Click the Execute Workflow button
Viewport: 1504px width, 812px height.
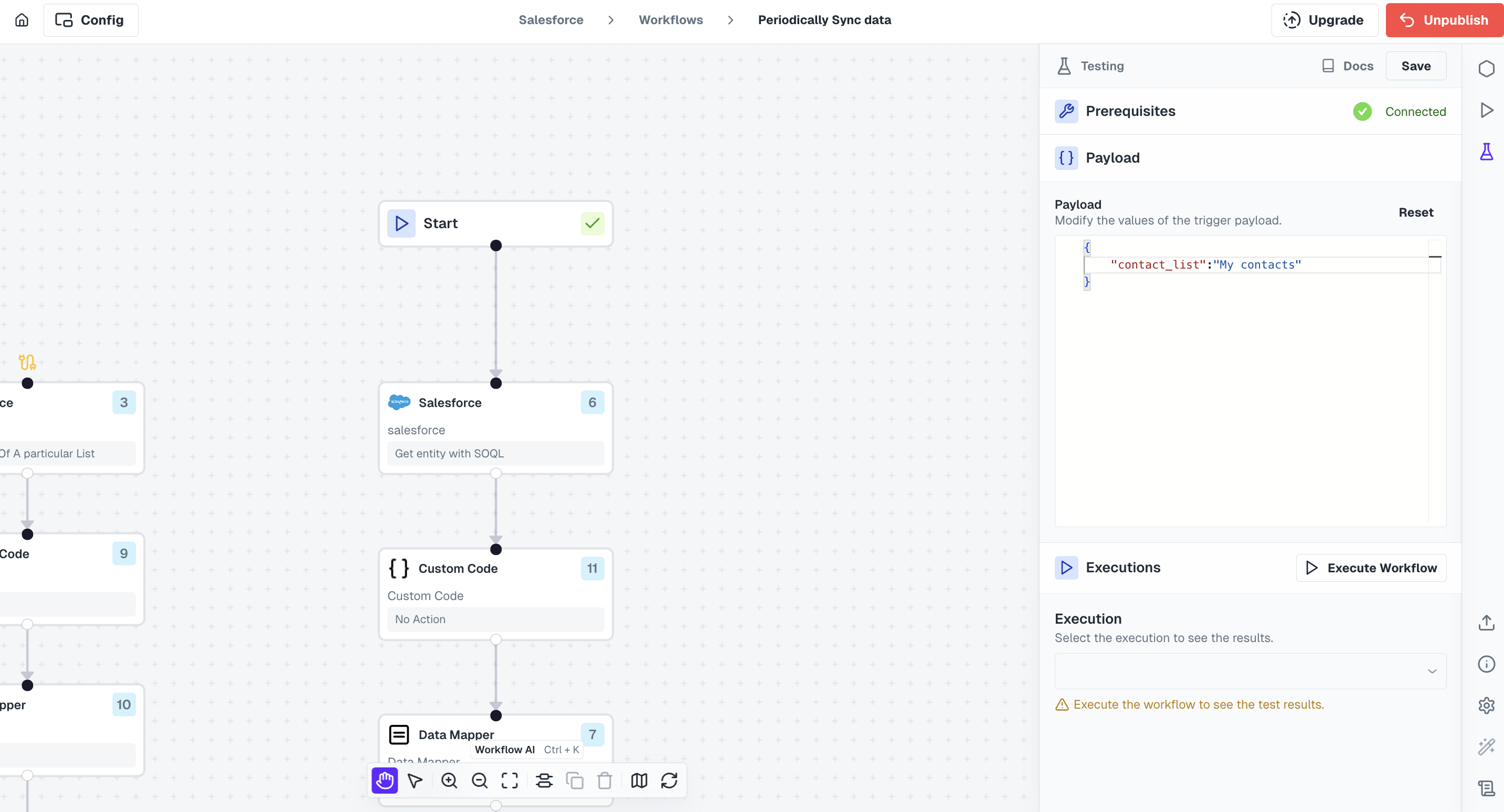click(1371, 568)
